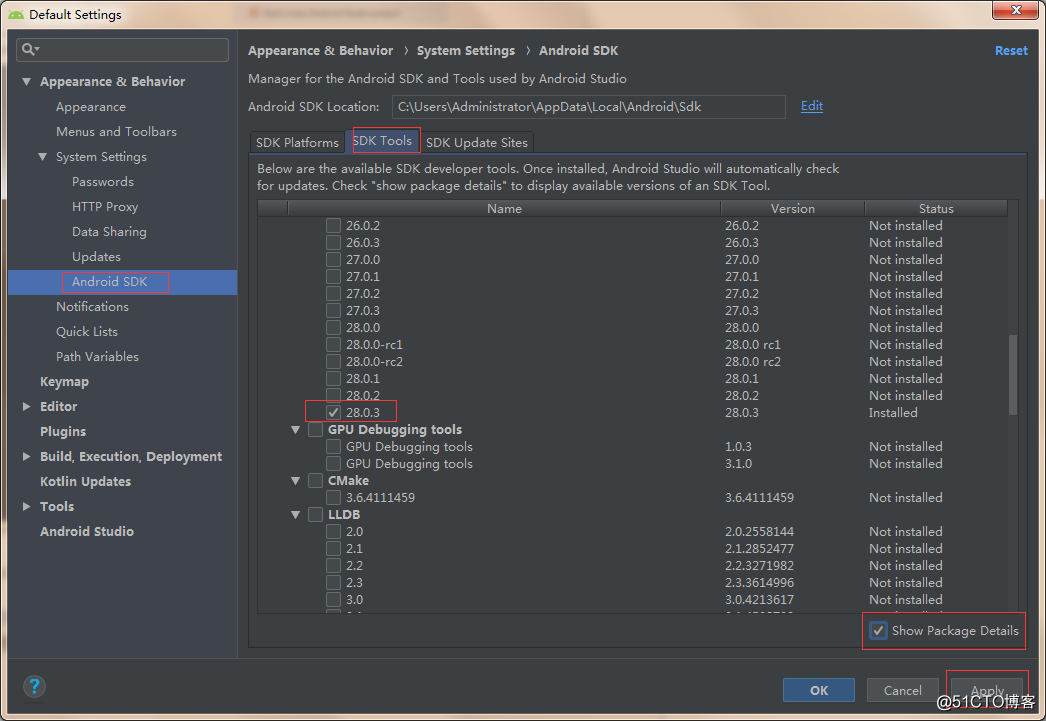This screenshot has width=1046, height=721.
Task: Close the Default Settings dialog
Action: tap(1015, 10)
